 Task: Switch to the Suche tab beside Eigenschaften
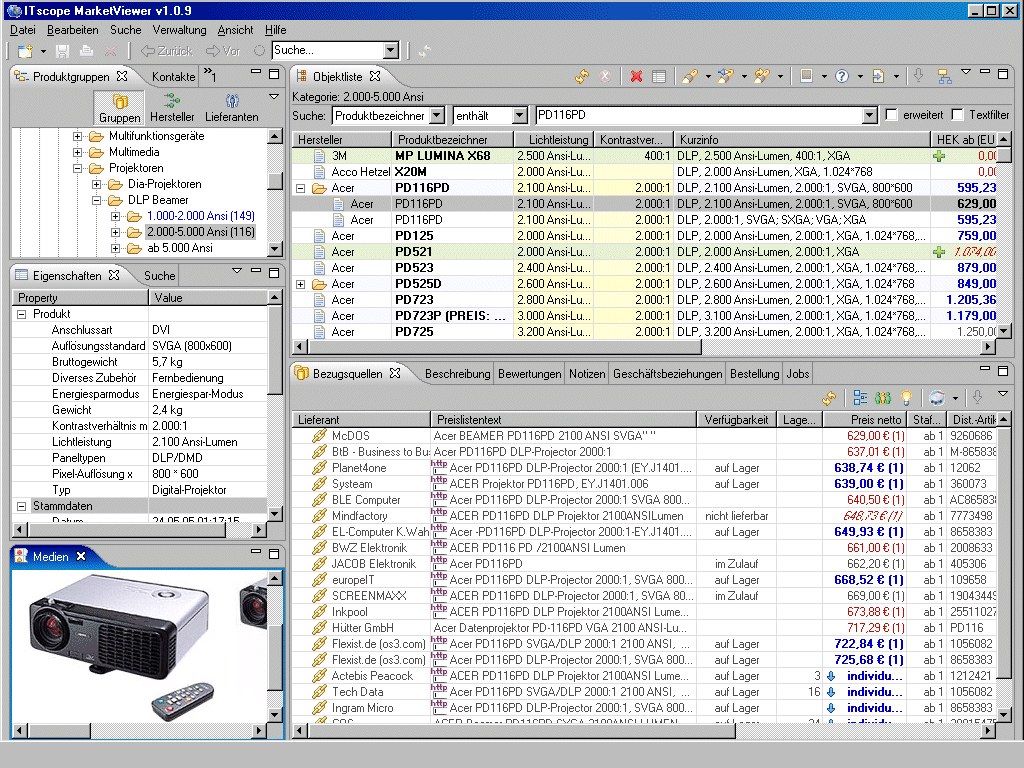(159, 276)
